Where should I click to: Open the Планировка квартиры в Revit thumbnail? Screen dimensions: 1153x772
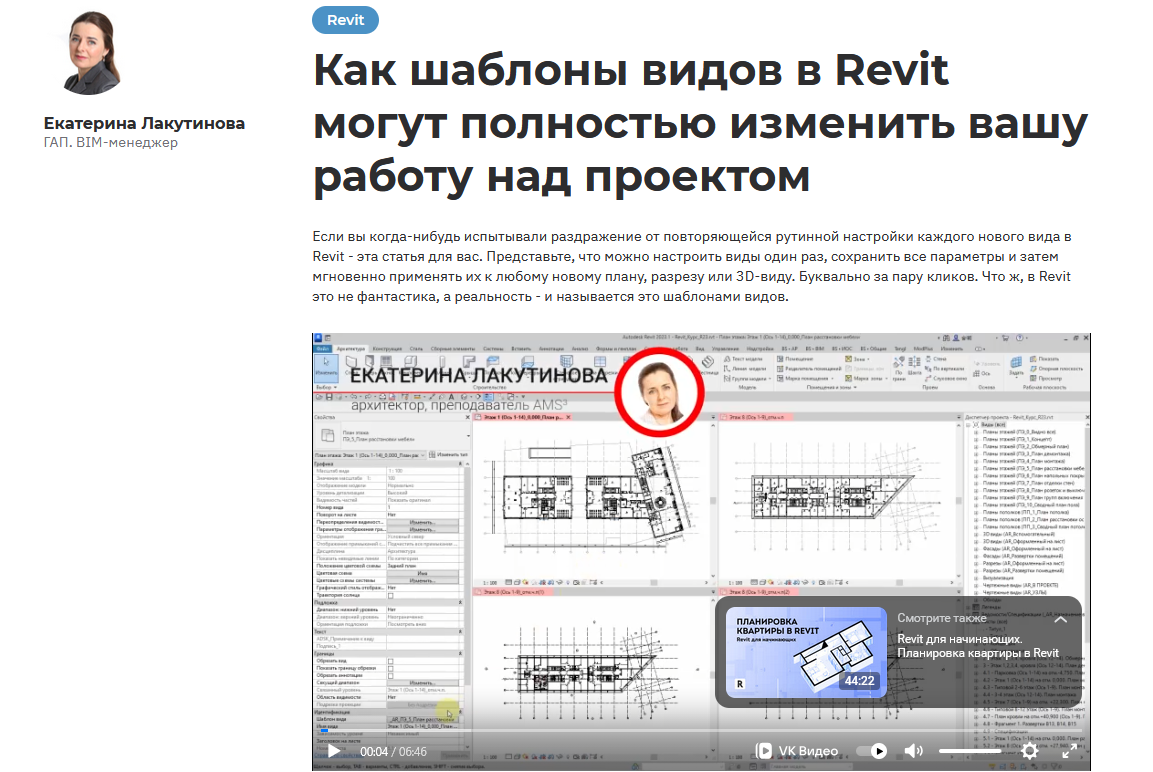tap(806, 651)
